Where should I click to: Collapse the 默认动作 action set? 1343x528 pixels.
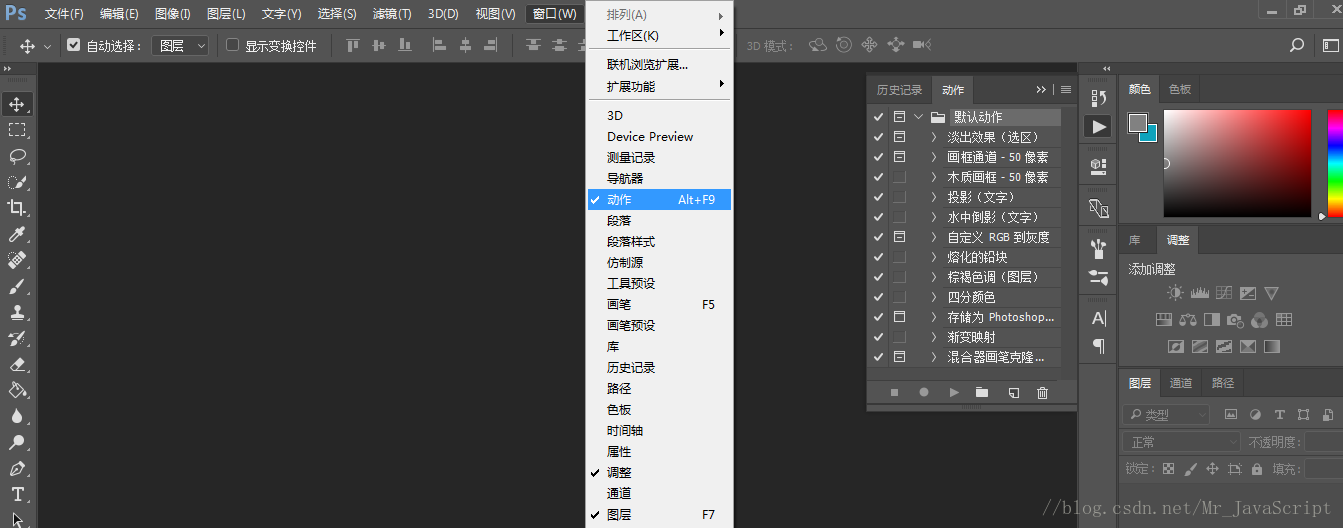click(x=918, y=117)
